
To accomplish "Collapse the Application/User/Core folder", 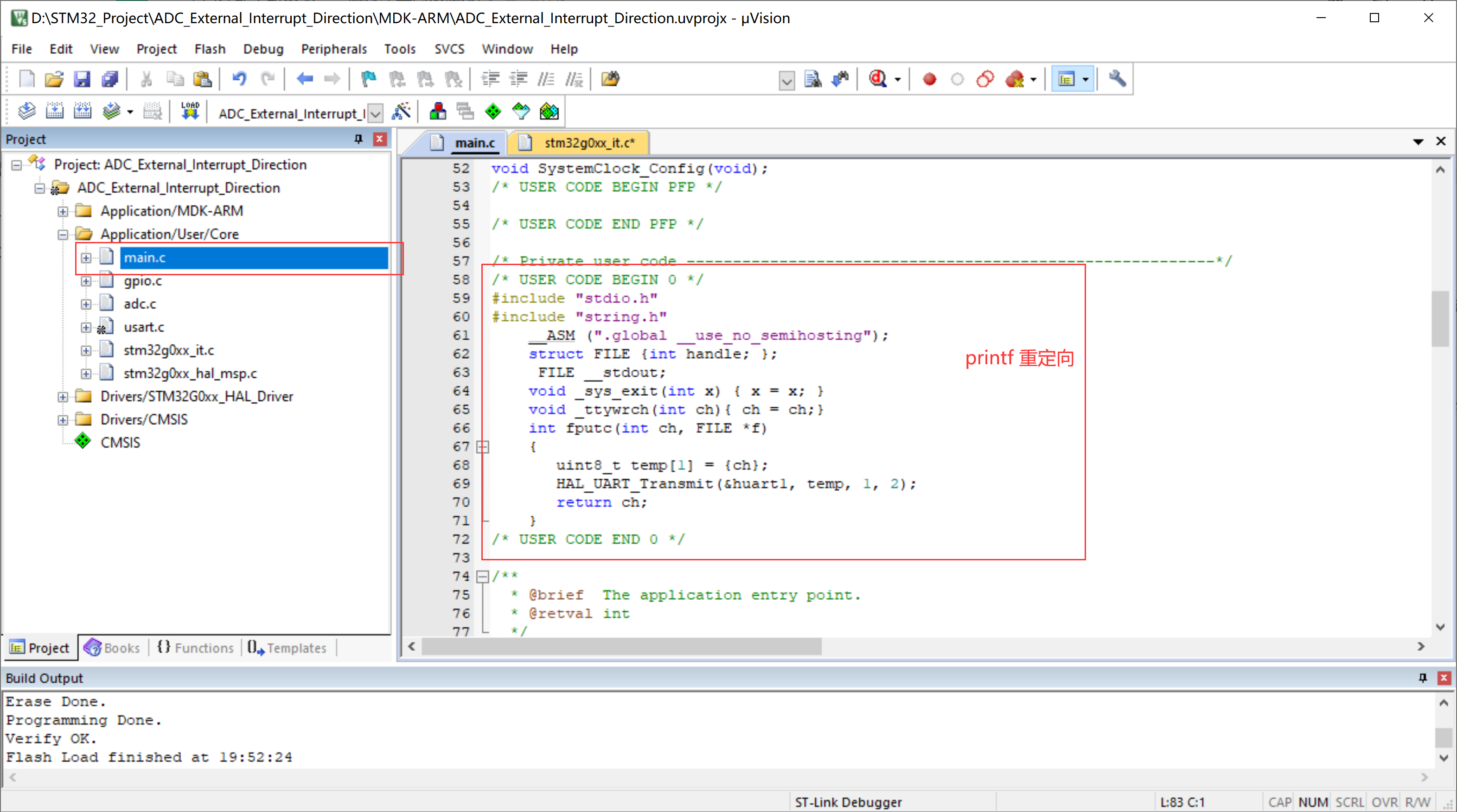I will (63, 235).
